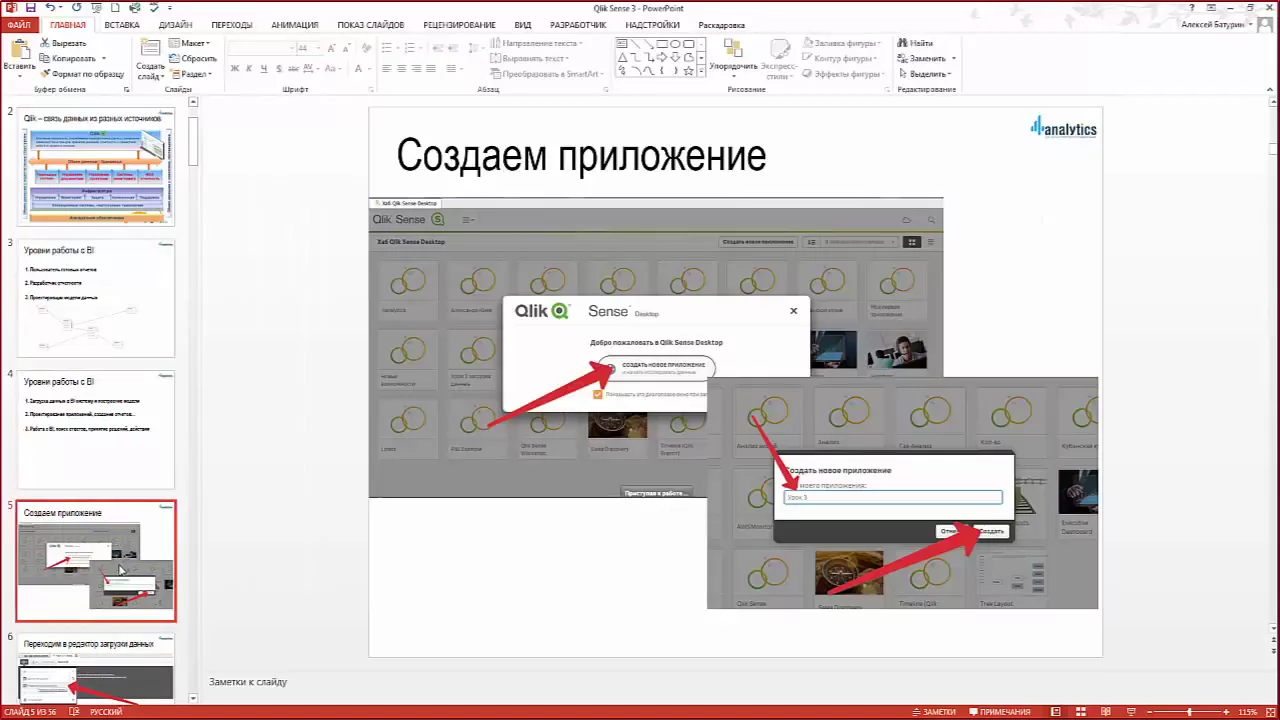This screenshot has height=720, width=1280.
Task: Toggle italic К formatting
Action: [249, 68]
